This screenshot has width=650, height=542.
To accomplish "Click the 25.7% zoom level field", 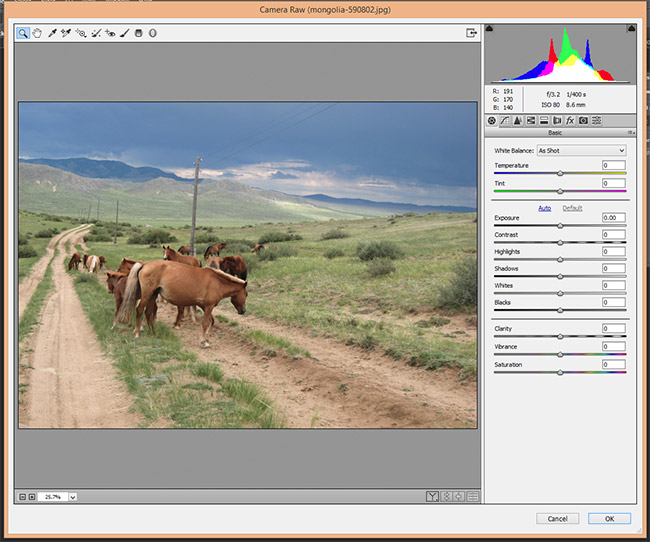I will tap(53, 497).
